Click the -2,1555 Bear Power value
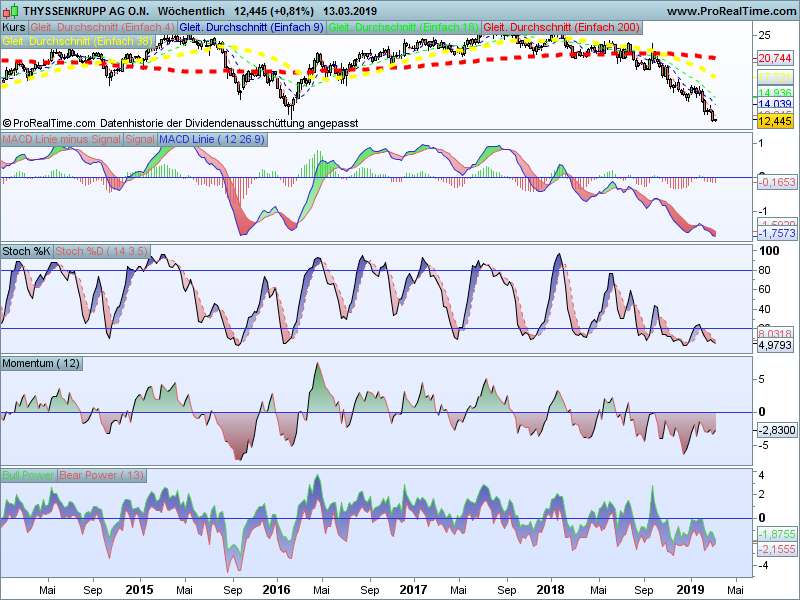The image size is (800, 600). (x=777, y=549)
